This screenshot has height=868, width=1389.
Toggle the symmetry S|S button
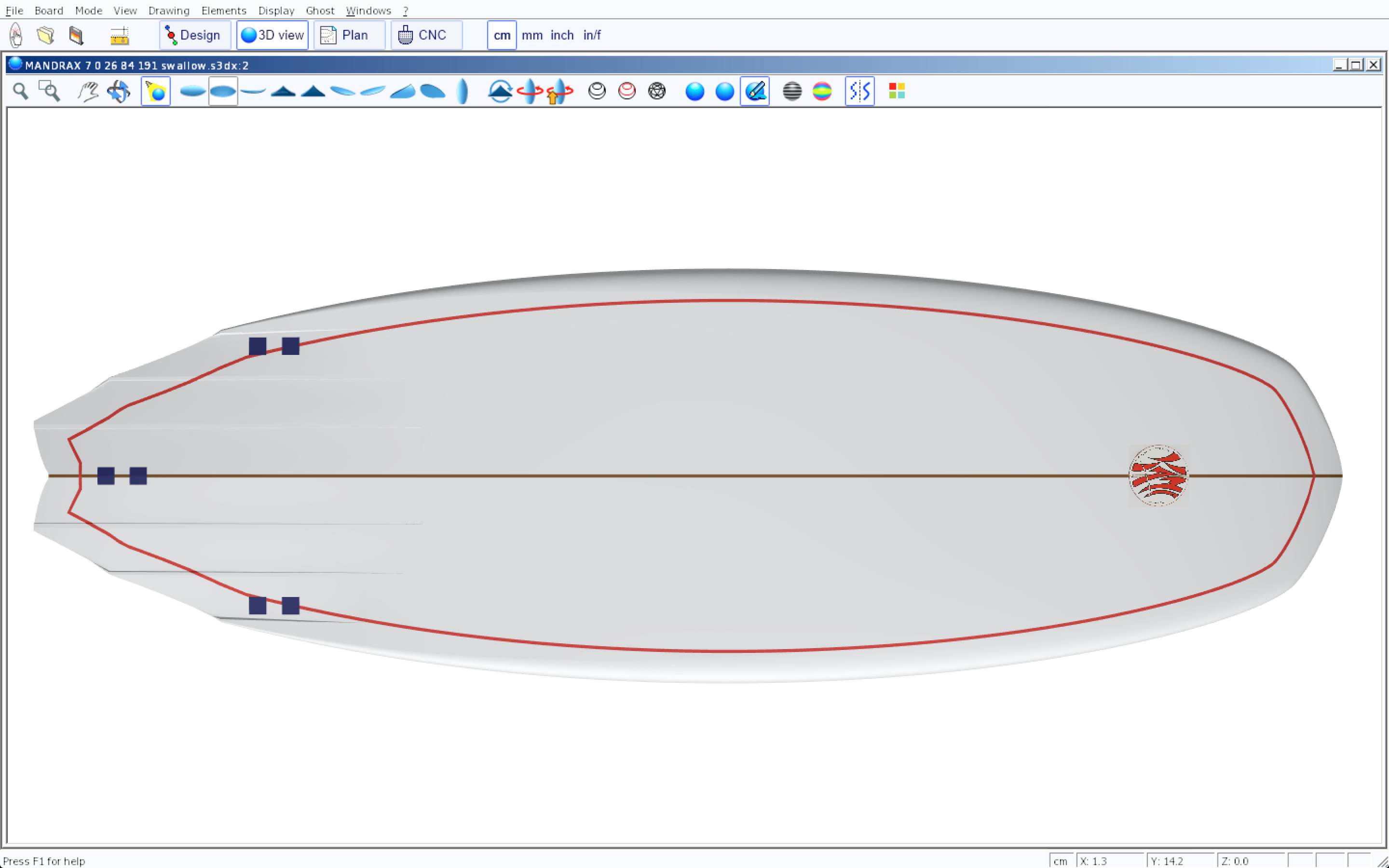coord(859,91)
